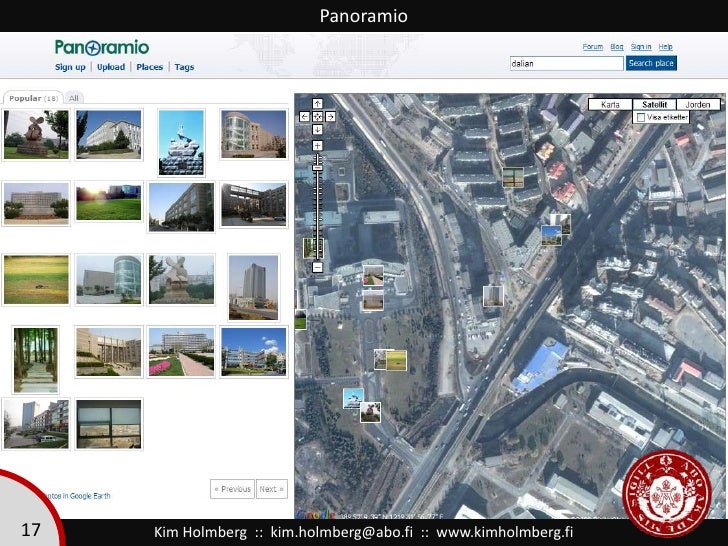Open the curved glass building thumbnail
The height and width of the screenshot is (546, 728).
tap(254, 135)
